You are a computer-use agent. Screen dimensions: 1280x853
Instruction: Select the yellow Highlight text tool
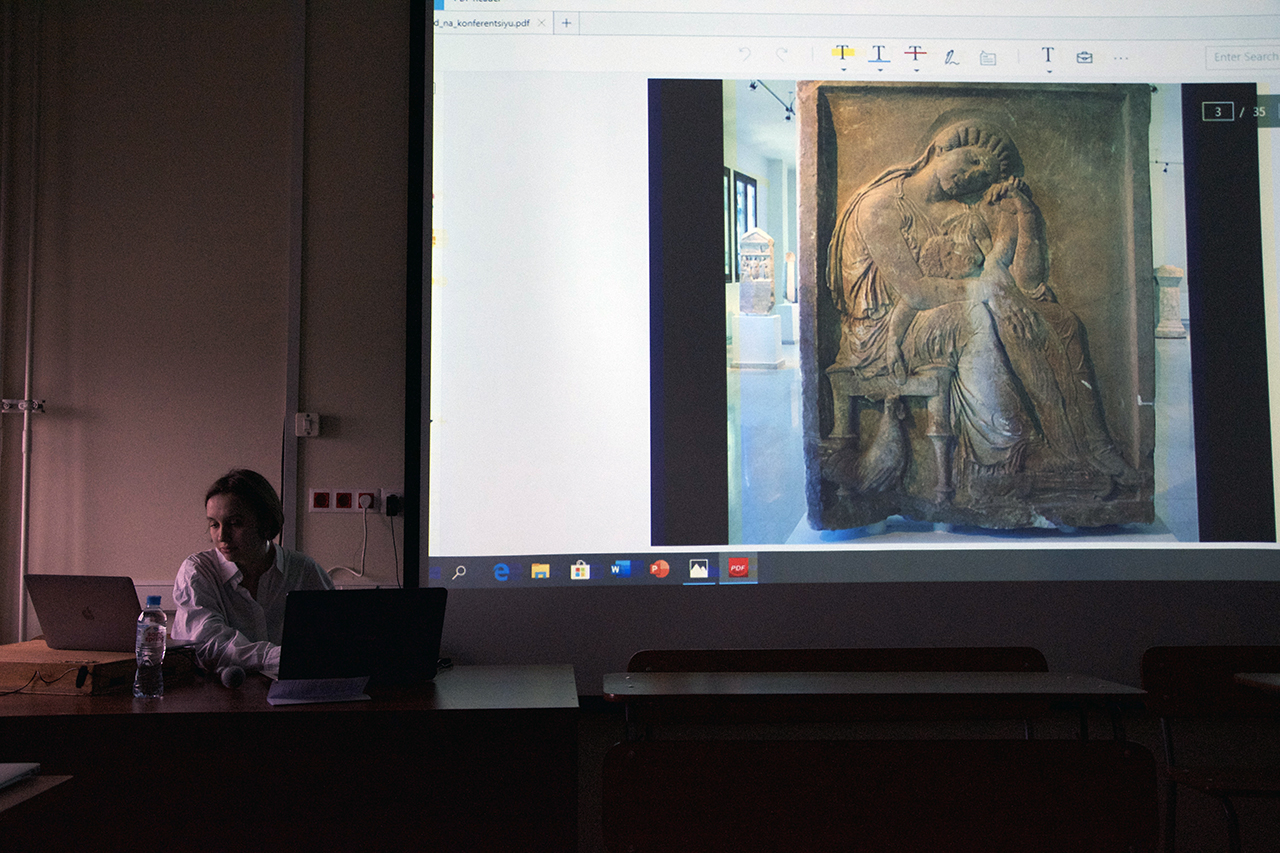tap(843, 52)
